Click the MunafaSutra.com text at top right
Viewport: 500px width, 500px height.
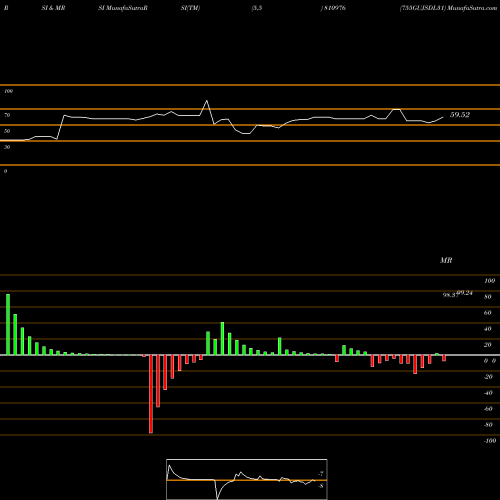(x=472, y=8)
